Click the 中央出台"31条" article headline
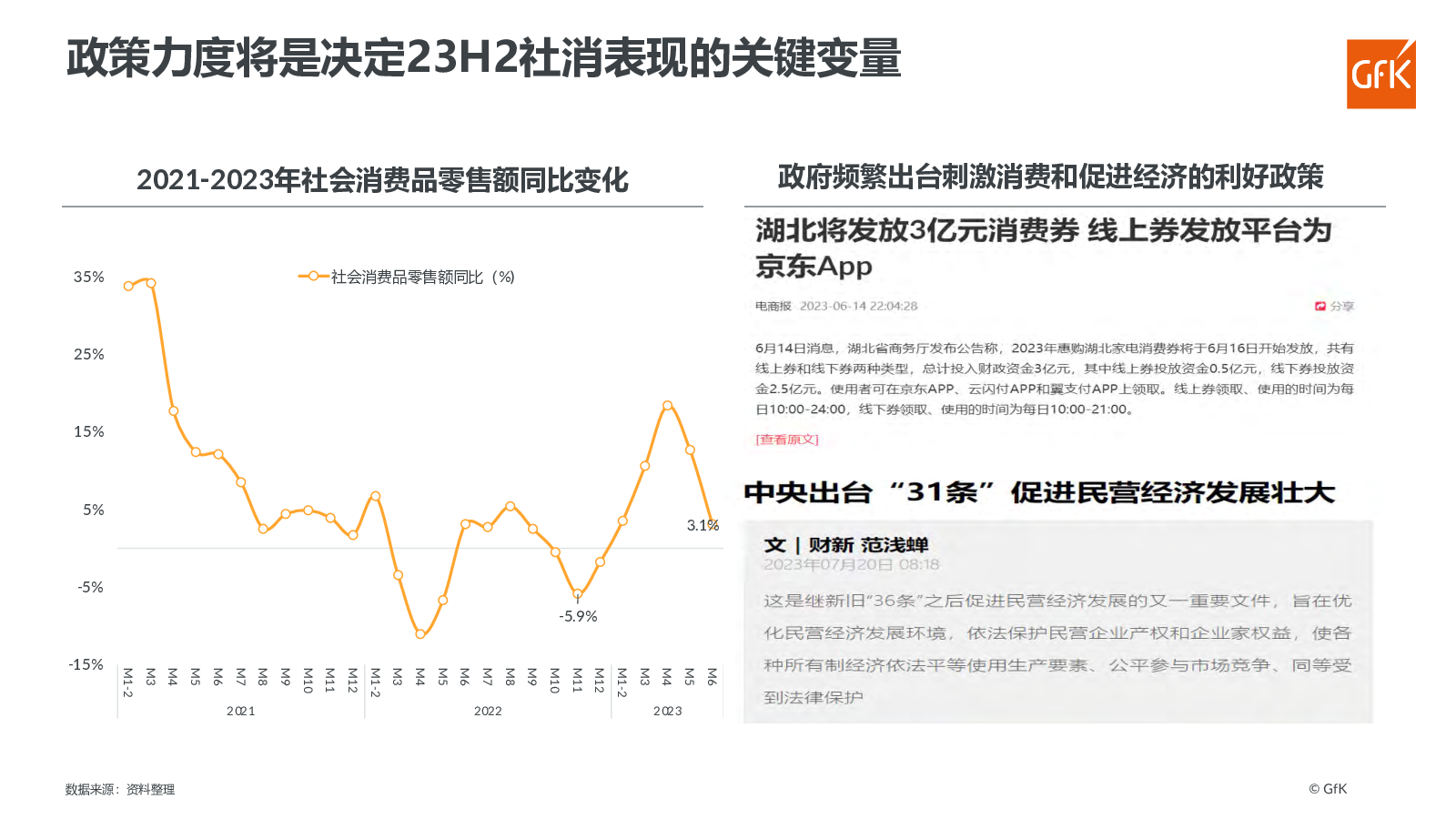Viewport: 1456px width, 819px height. coord(1039,492)
